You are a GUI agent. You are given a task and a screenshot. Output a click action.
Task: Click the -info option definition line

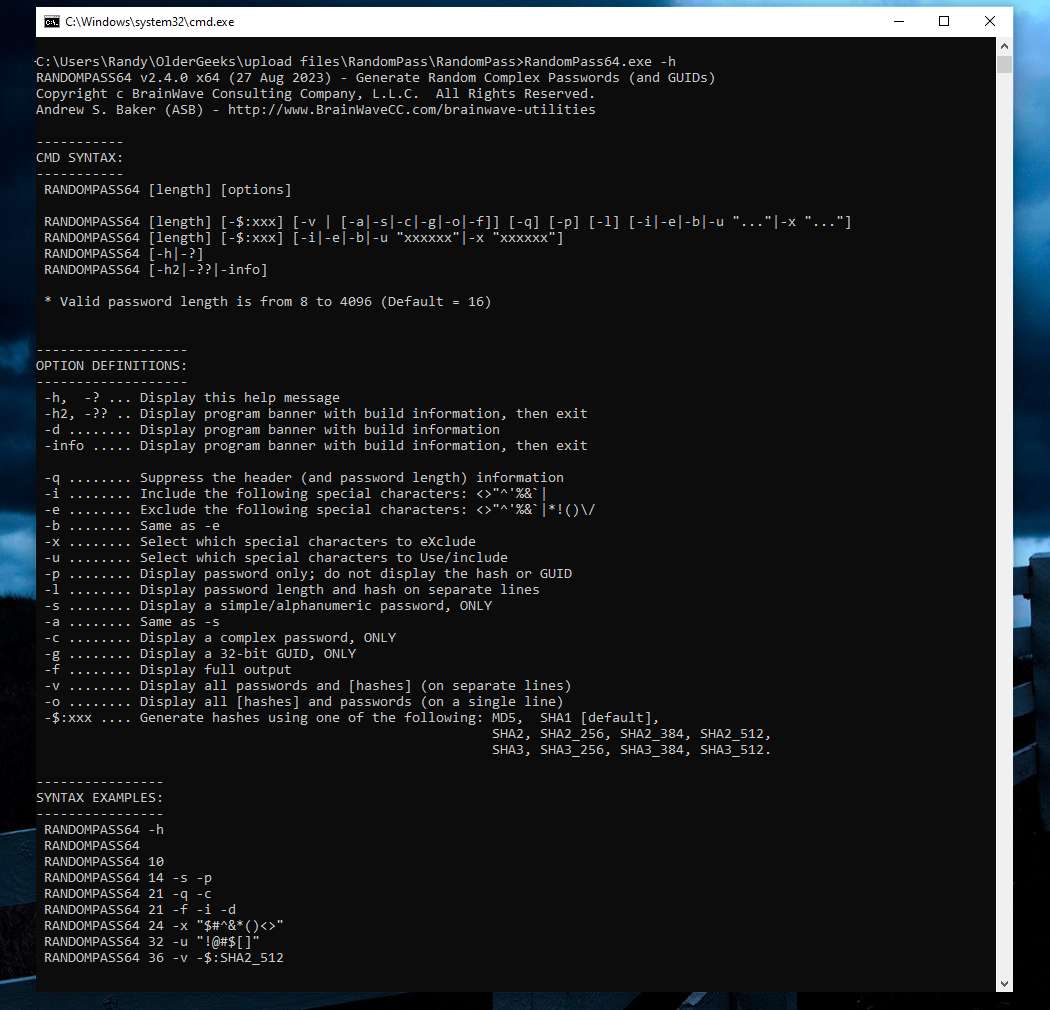[x=316, y=446]
